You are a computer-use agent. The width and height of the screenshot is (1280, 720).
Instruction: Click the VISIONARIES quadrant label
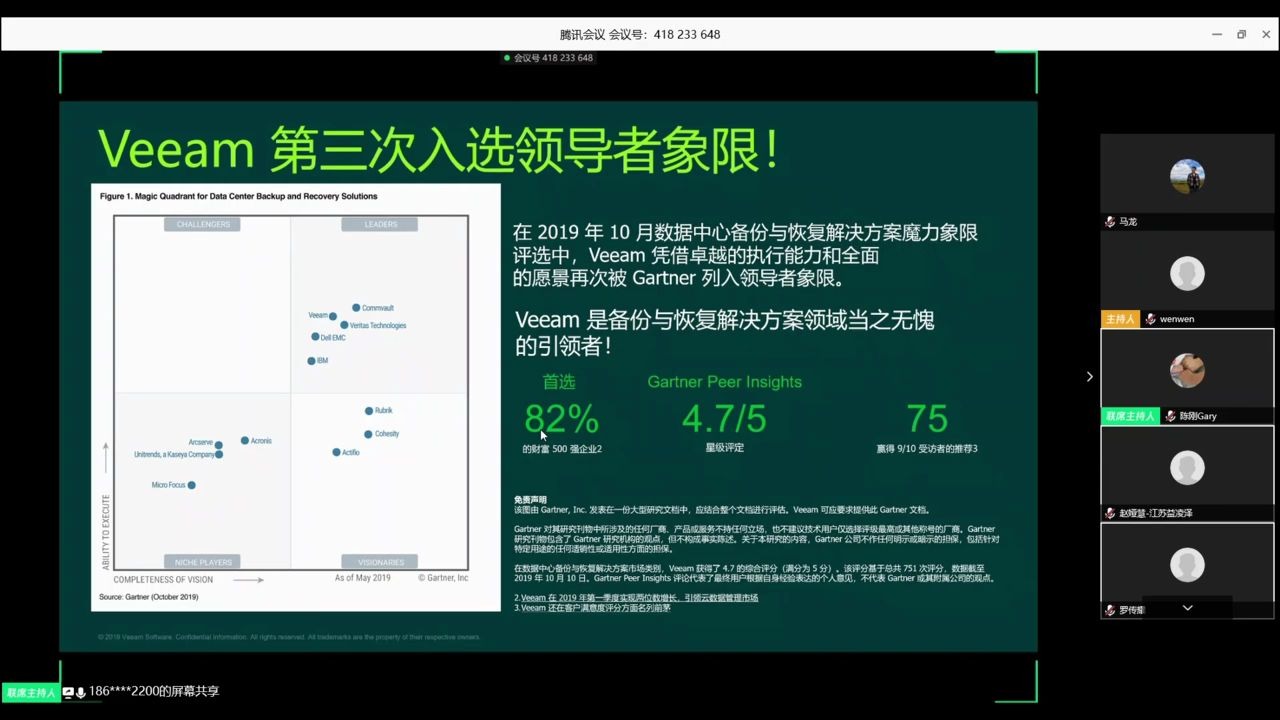[381, 562]
